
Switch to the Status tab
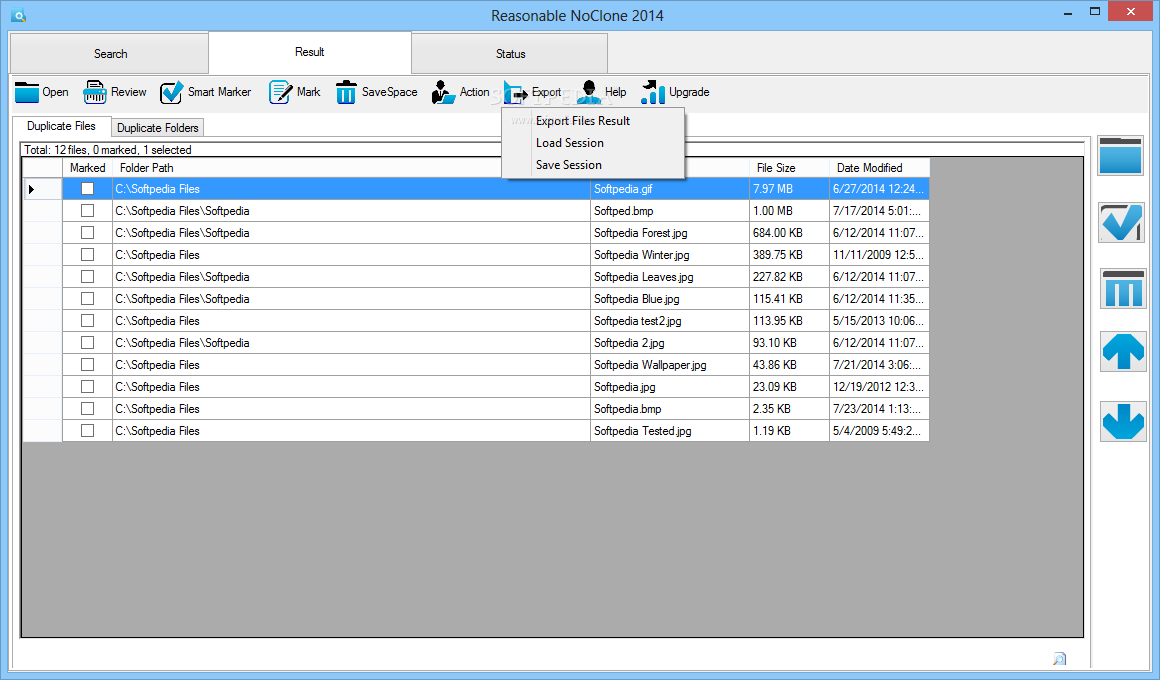coord(510,53)
